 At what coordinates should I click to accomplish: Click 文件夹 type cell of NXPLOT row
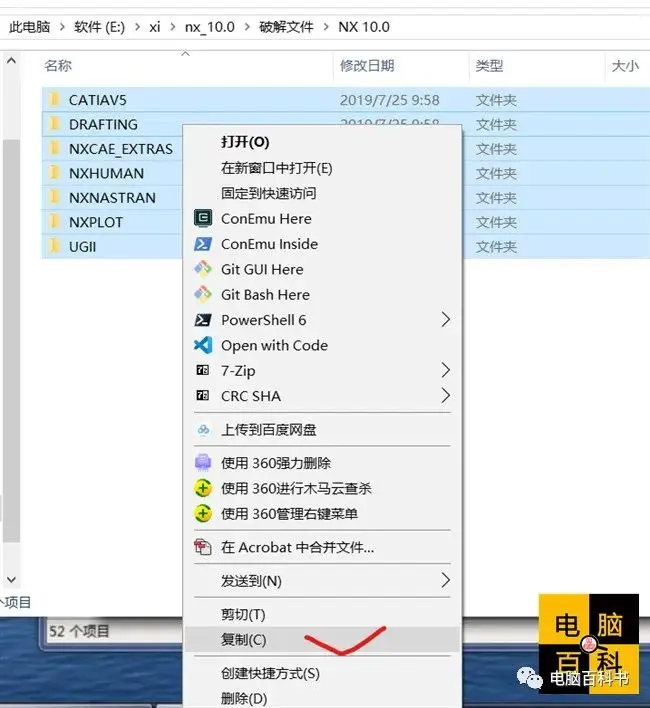496,222
